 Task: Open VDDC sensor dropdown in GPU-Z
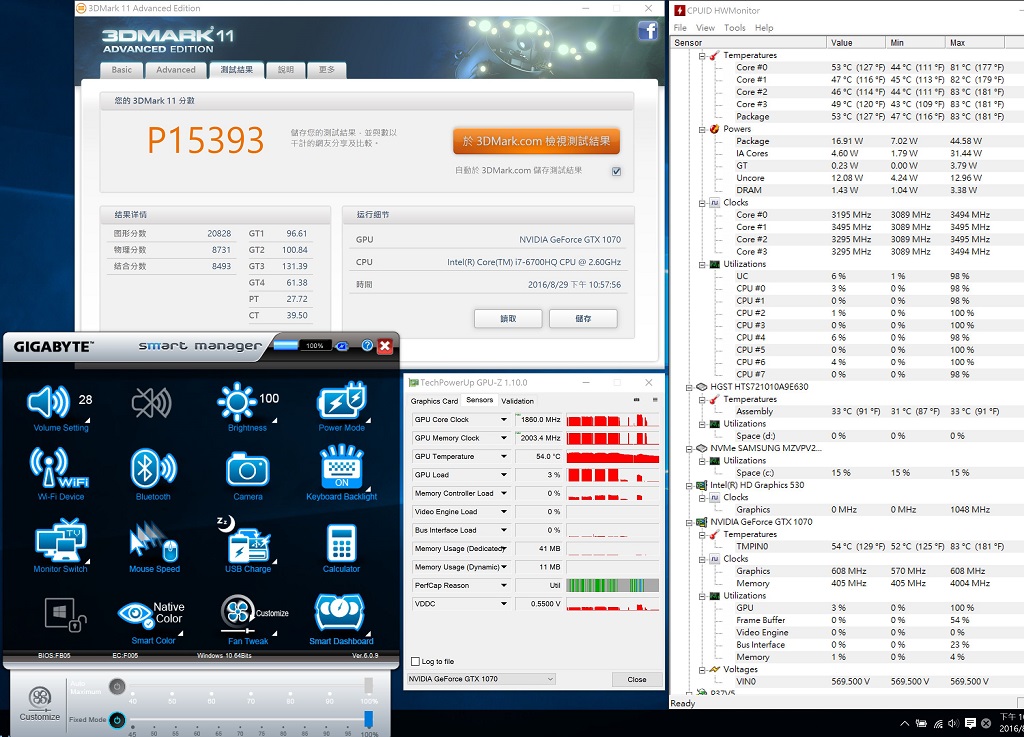pos(504,604)
